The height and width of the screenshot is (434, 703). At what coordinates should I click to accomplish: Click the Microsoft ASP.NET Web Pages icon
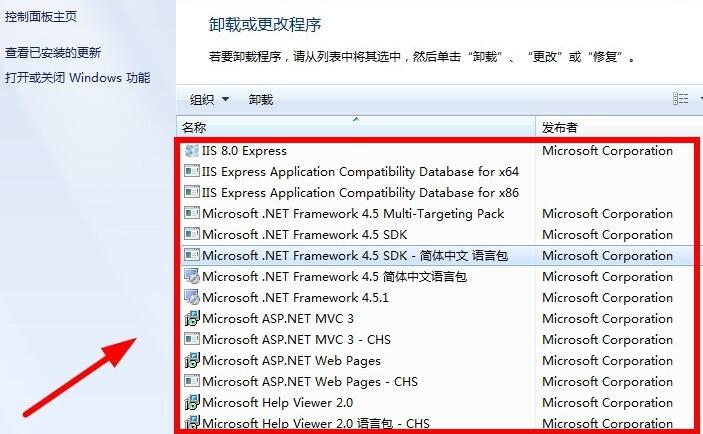pyautogui.click(x=192, y=361)
